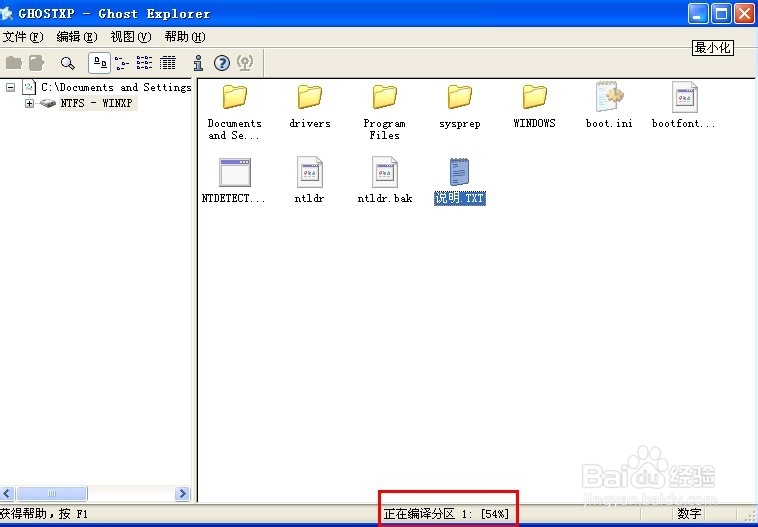758x527 pixels.
Task: Select the boot.ini file
Action: [x=609, y=105]
